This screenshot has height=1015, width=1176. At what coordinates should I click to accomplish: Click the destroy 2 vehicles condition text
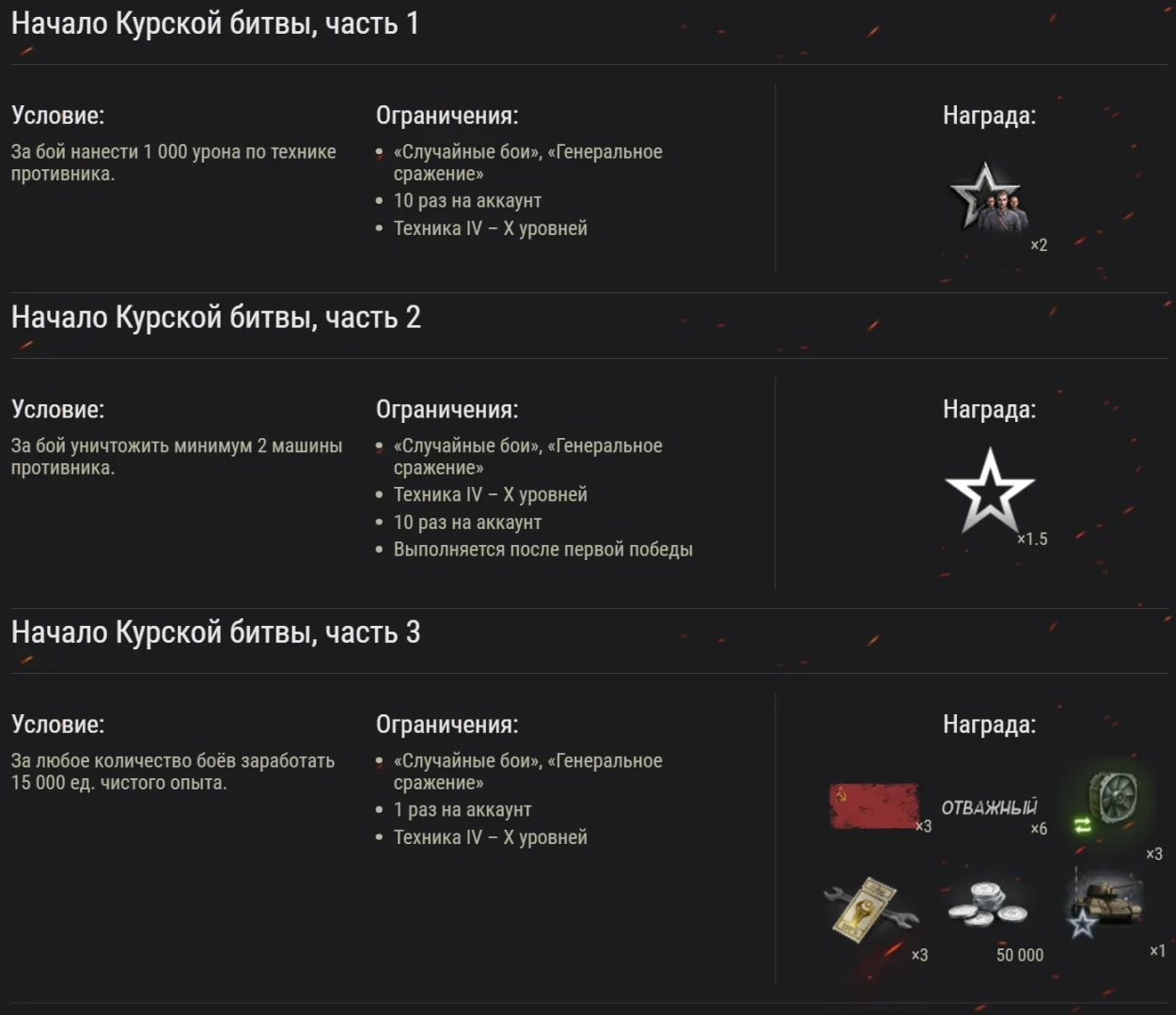[177, 457]
